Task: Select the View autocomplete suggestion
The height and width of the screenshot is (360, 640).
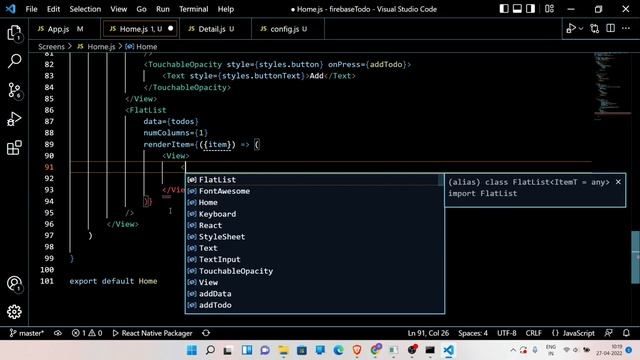Action: coord(315,282)
